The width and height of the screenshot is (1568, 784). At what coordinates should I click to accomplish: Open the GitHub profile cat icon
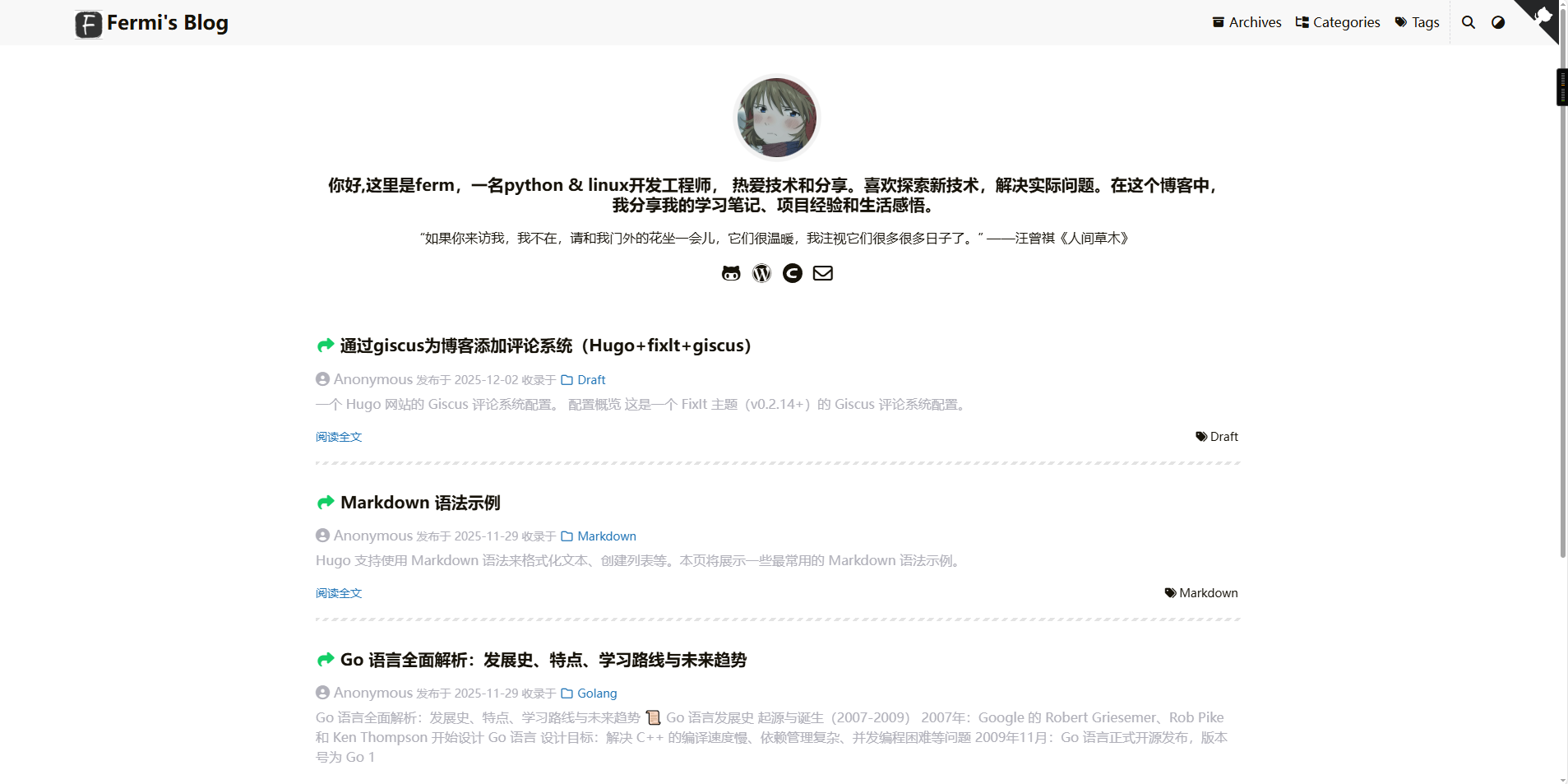tap(731, 273)
